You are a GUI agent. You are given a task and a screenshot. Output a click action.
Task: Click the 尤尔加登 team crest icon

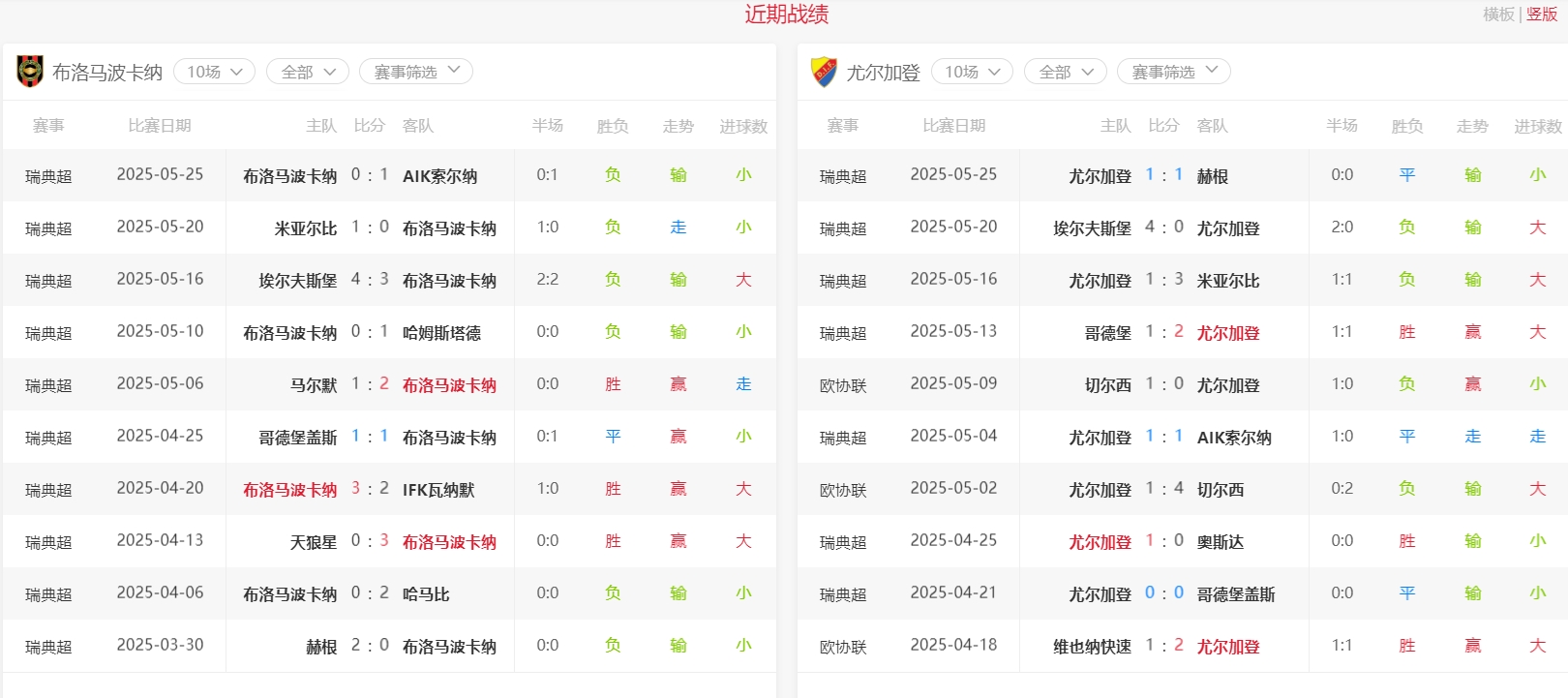(824, 72)
